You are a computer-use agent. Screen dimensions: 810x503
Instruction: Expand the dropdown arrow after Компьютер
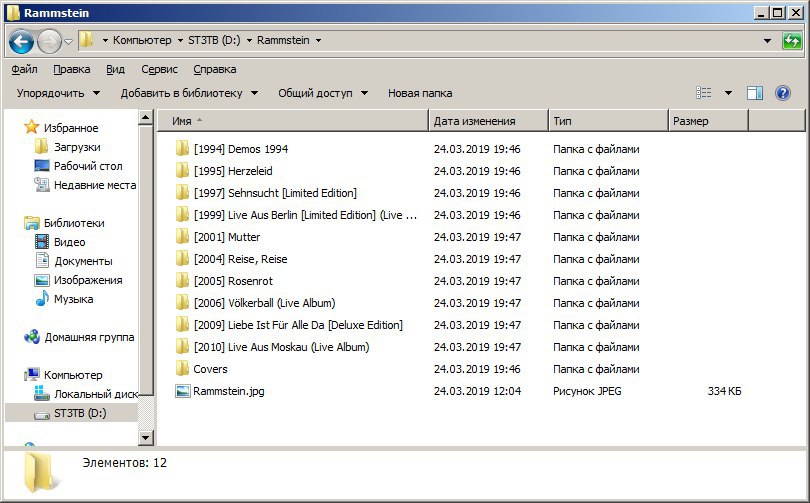[180, 40]
